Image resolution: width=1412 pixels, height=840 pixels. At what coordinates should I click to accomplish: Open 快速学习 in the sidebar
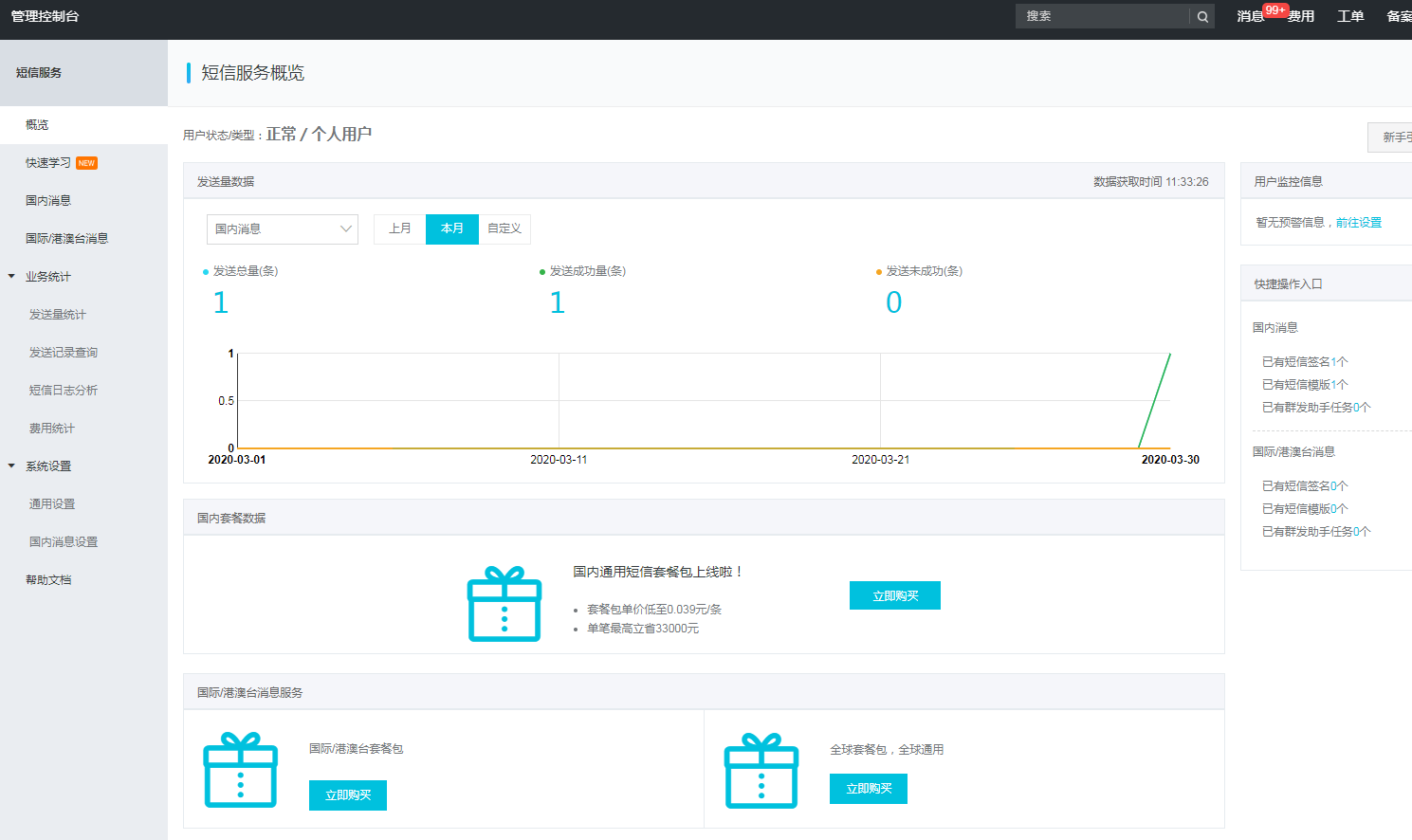click(48, 163)
